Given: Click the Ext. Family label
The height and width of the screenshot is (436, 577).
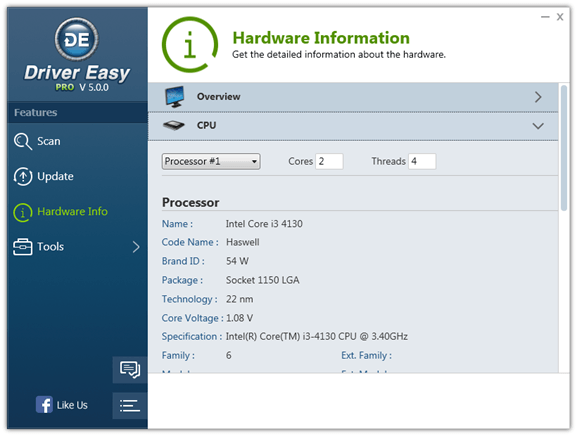Looking at the screenshot, I should click(x=367, y=355).
